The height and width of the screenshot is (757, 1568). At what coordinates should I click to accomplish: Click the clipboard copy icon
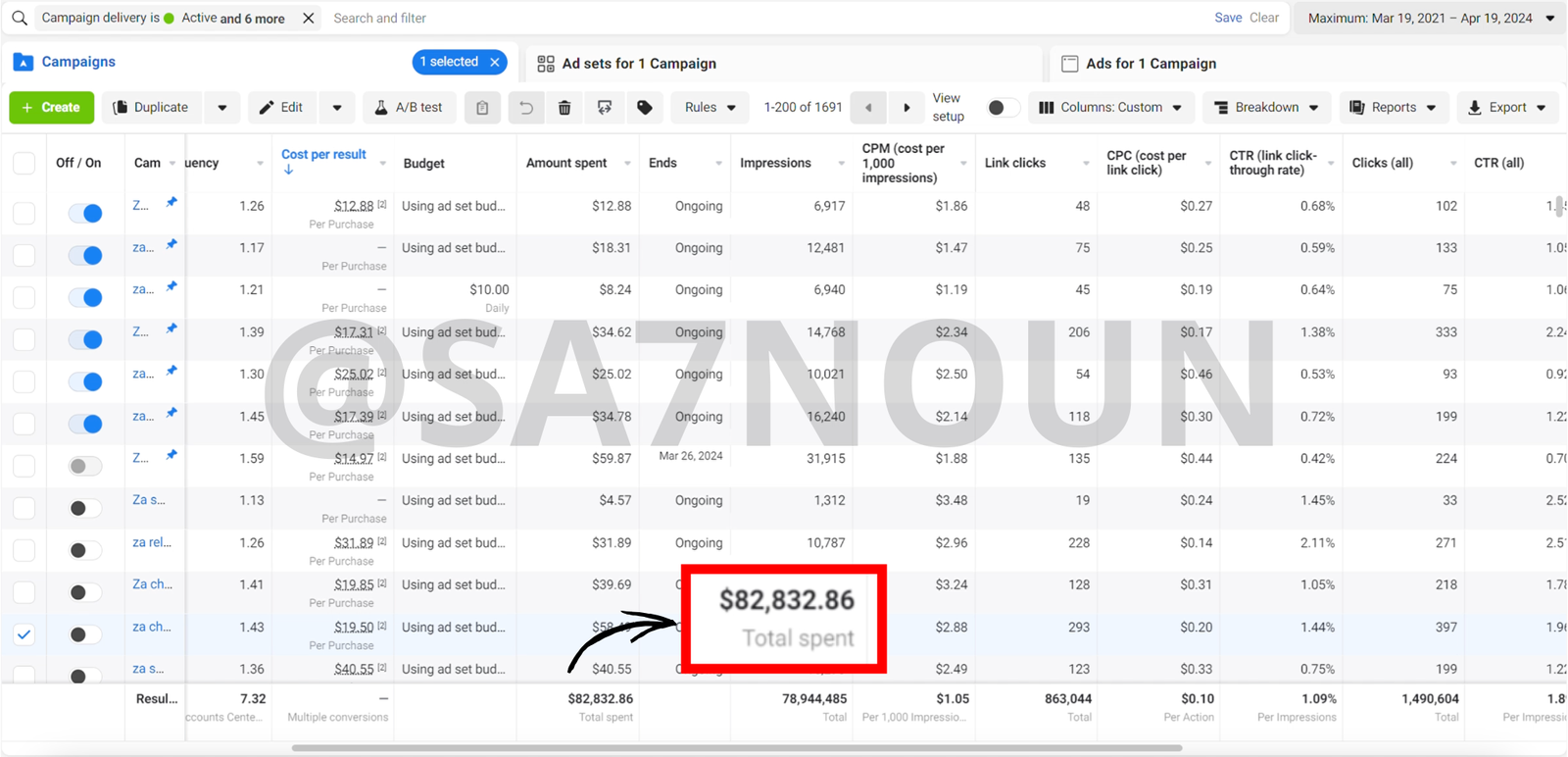pos(482,108)
